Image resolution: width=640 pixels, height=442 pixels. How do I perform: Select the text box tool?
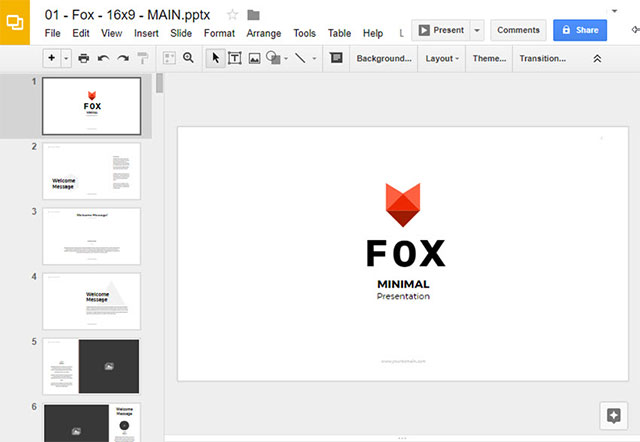click(235, 59)
